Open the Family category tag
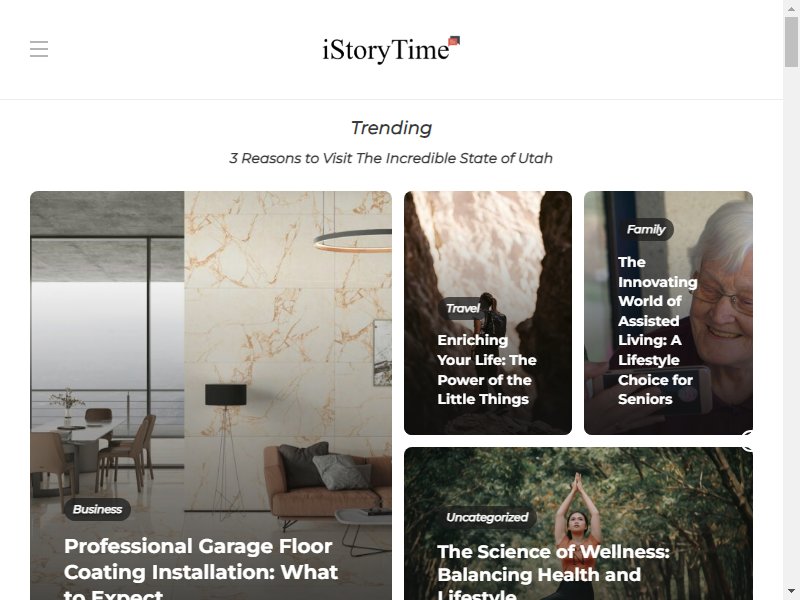 point(645,230)
